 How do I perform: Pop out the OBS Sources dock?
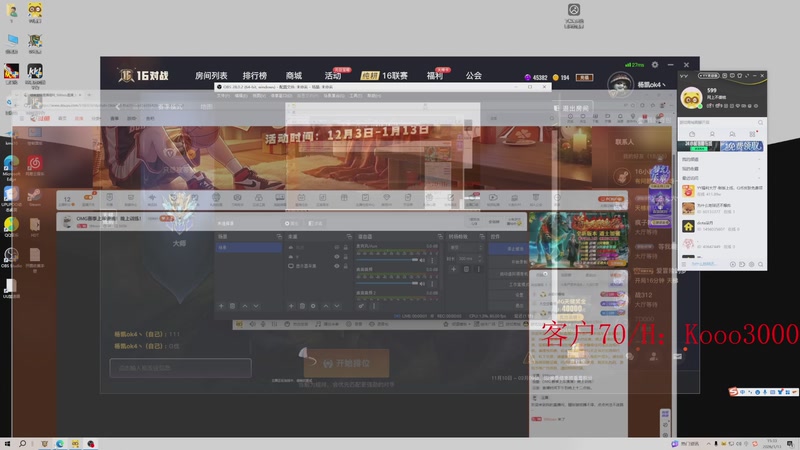tap(349, 237)
